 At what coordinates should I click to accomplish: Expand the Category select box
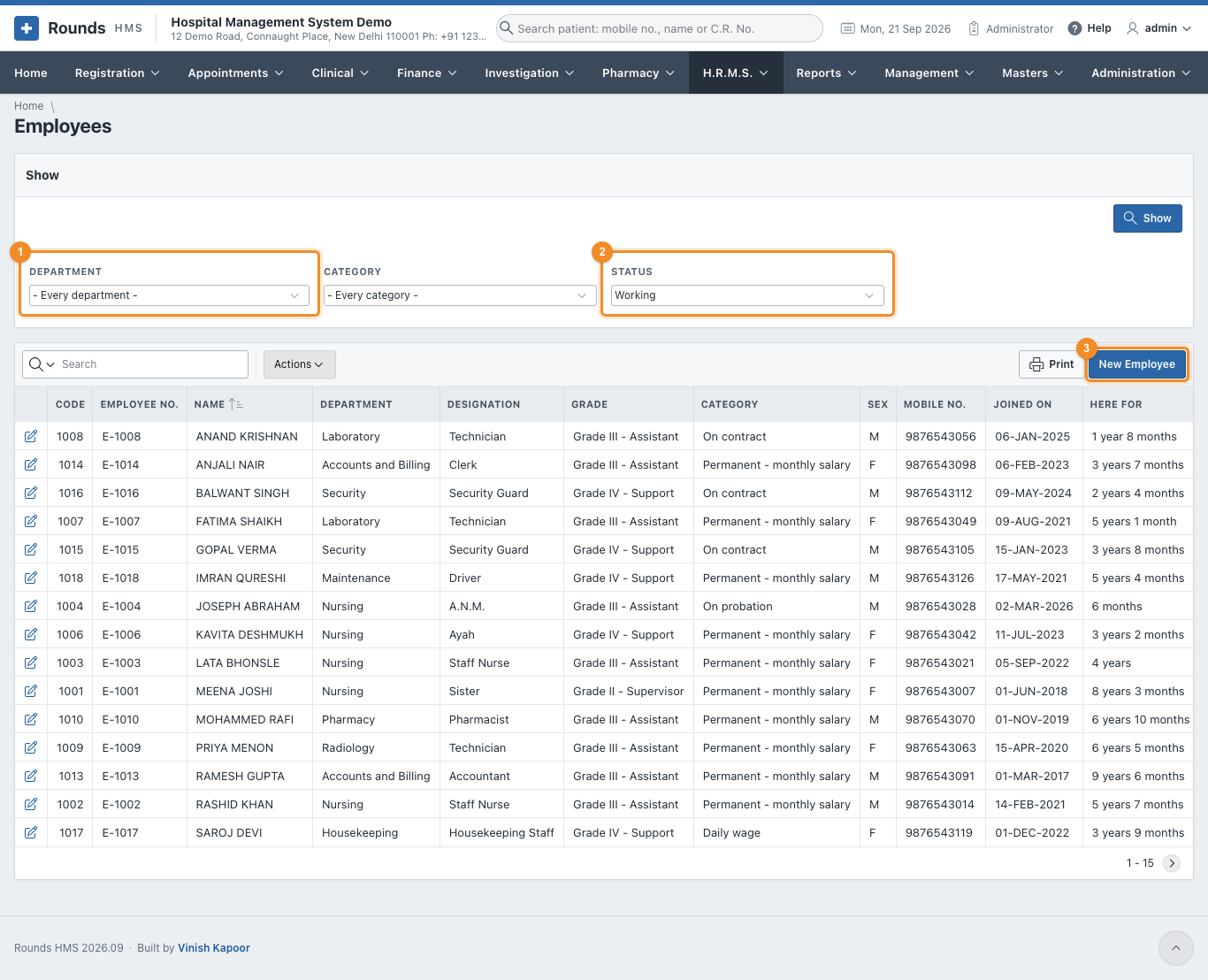(x=460, y=295)
